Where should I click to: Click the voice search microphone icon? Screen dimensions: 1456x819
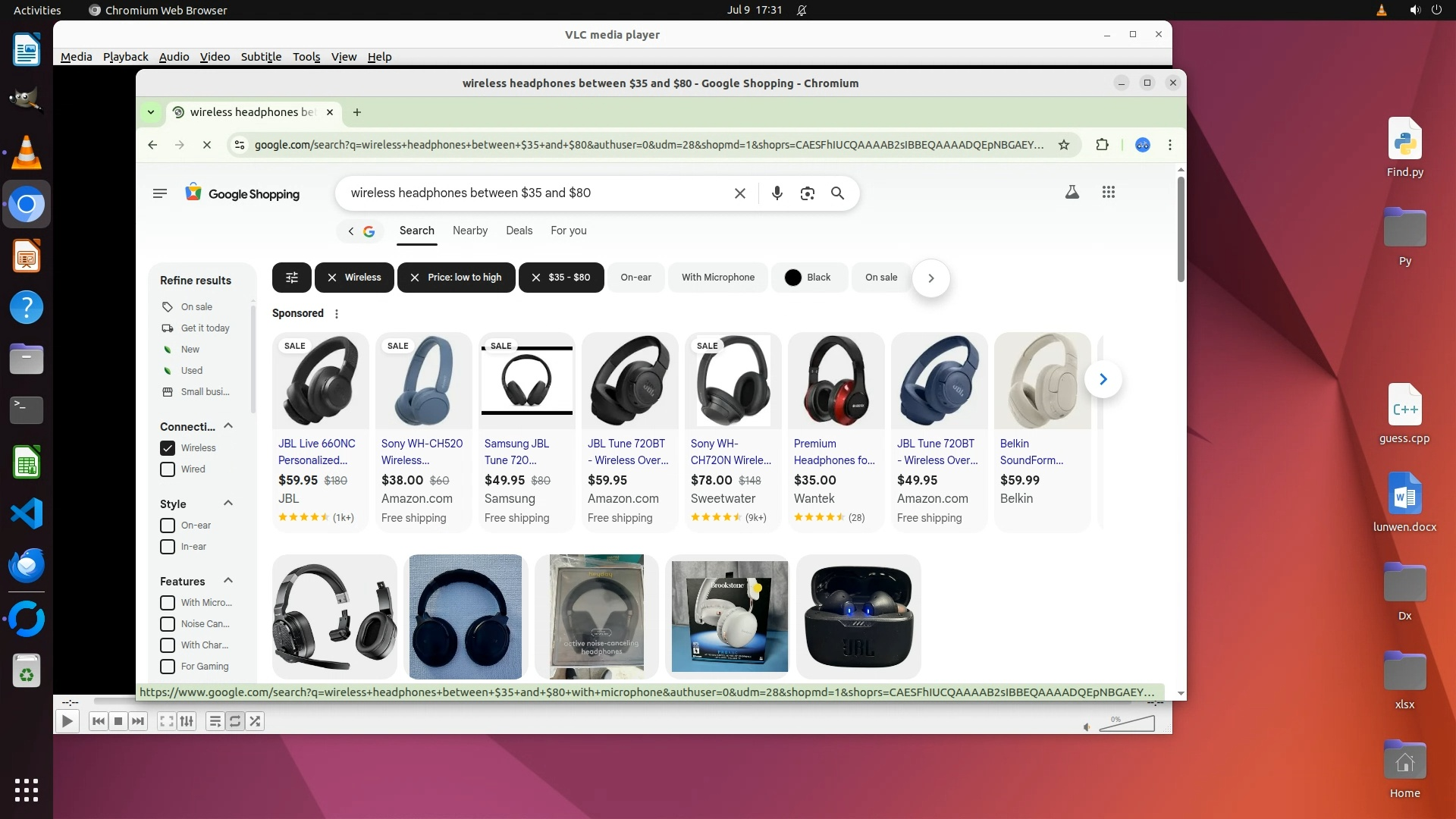click(777, 193)
